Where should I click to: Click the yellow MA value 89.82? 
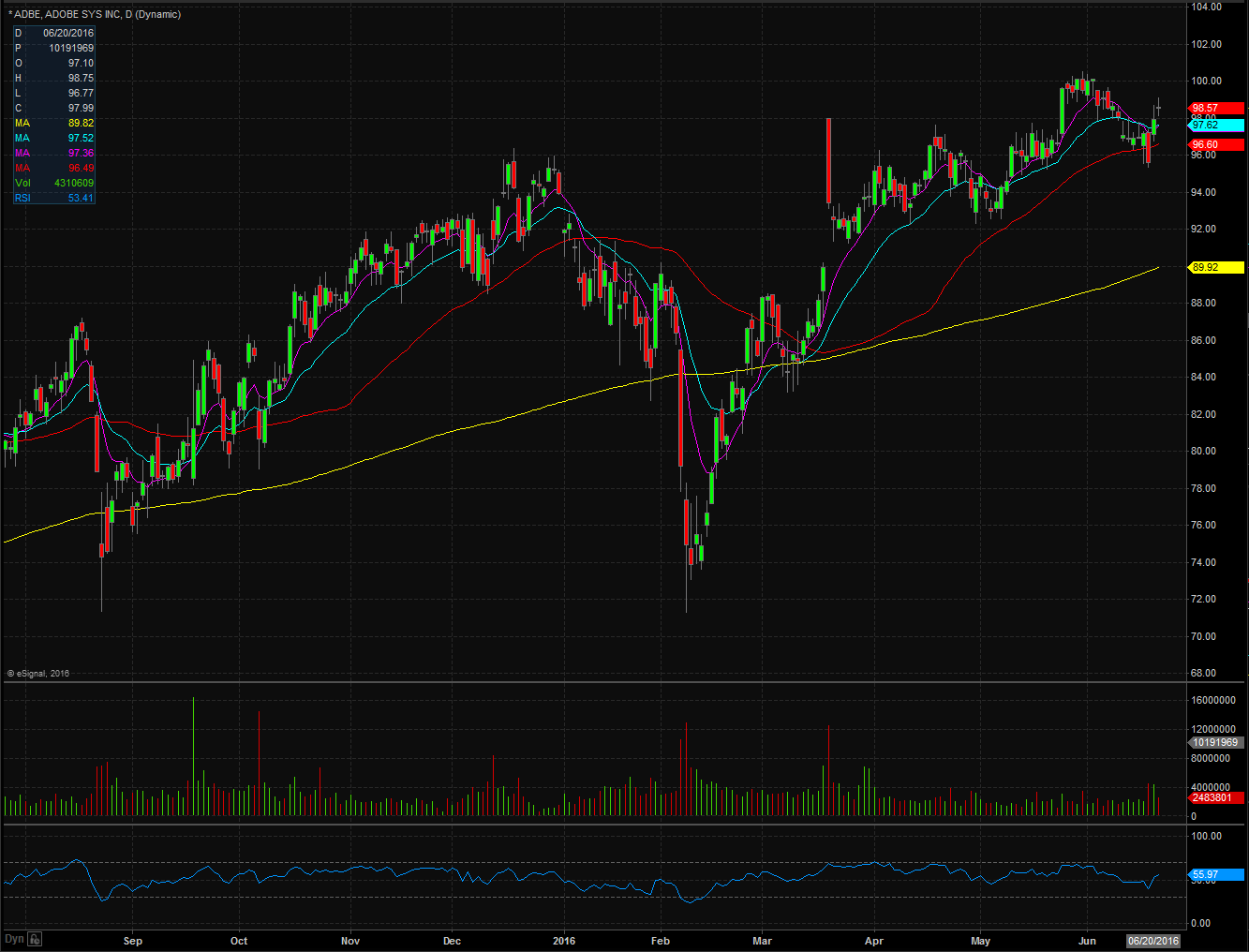pyautogui.click(x=81, y=123)
